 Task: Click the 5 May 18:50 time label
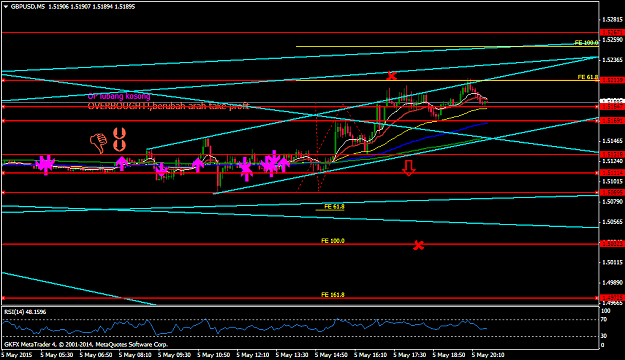point(448,355)
